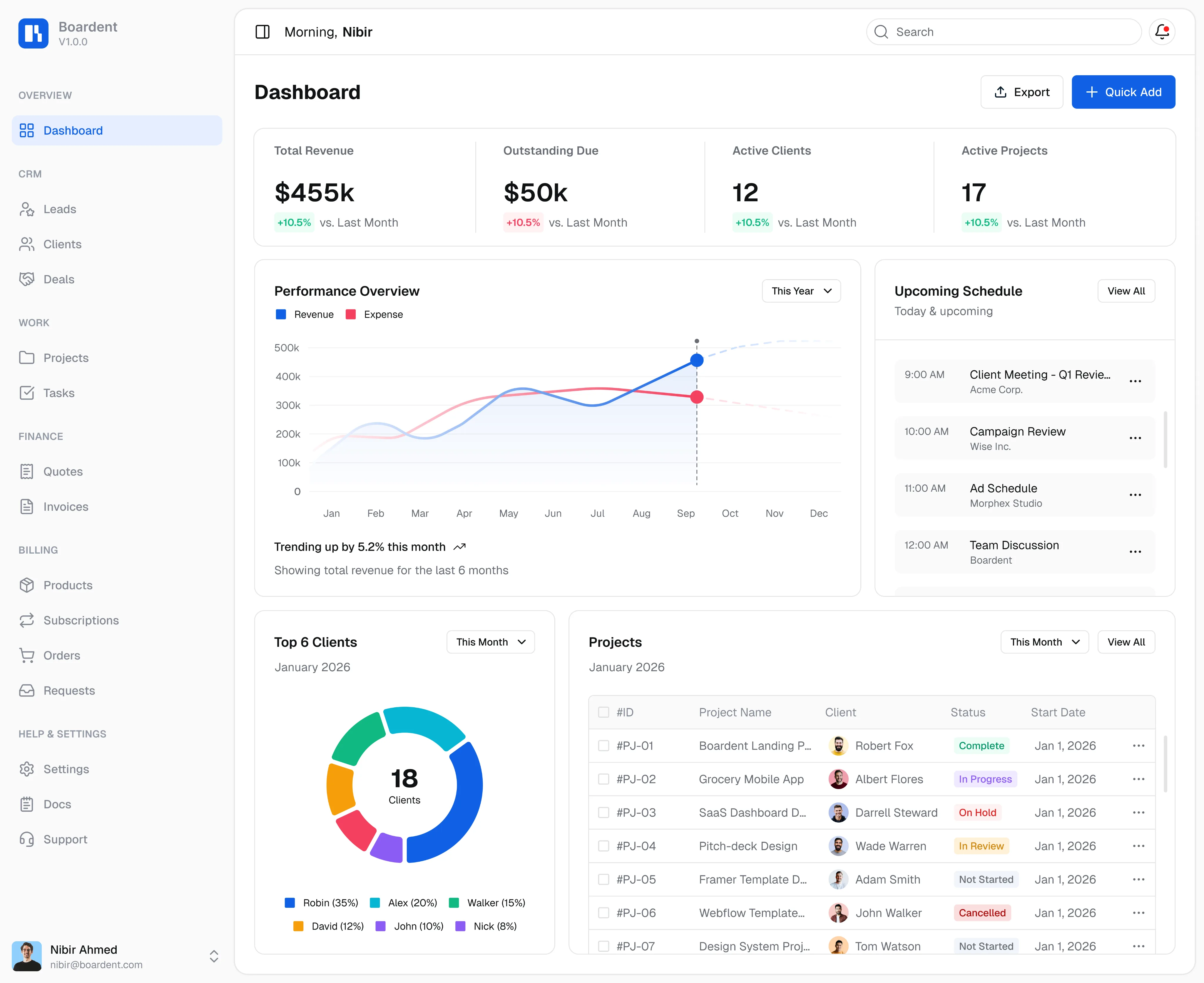The image size is (1204, 983).
Task: Open This Year dropdown in Performance Overview
Action: 801,291
